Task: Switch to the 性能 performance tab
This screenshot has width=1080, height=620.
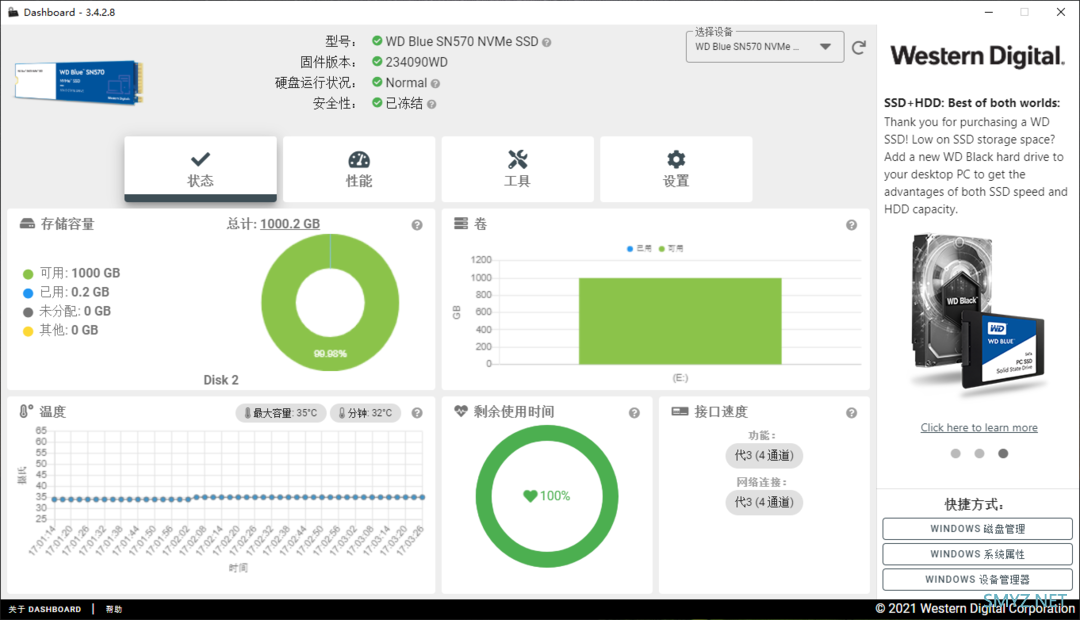Action: (x=359, y=169)
